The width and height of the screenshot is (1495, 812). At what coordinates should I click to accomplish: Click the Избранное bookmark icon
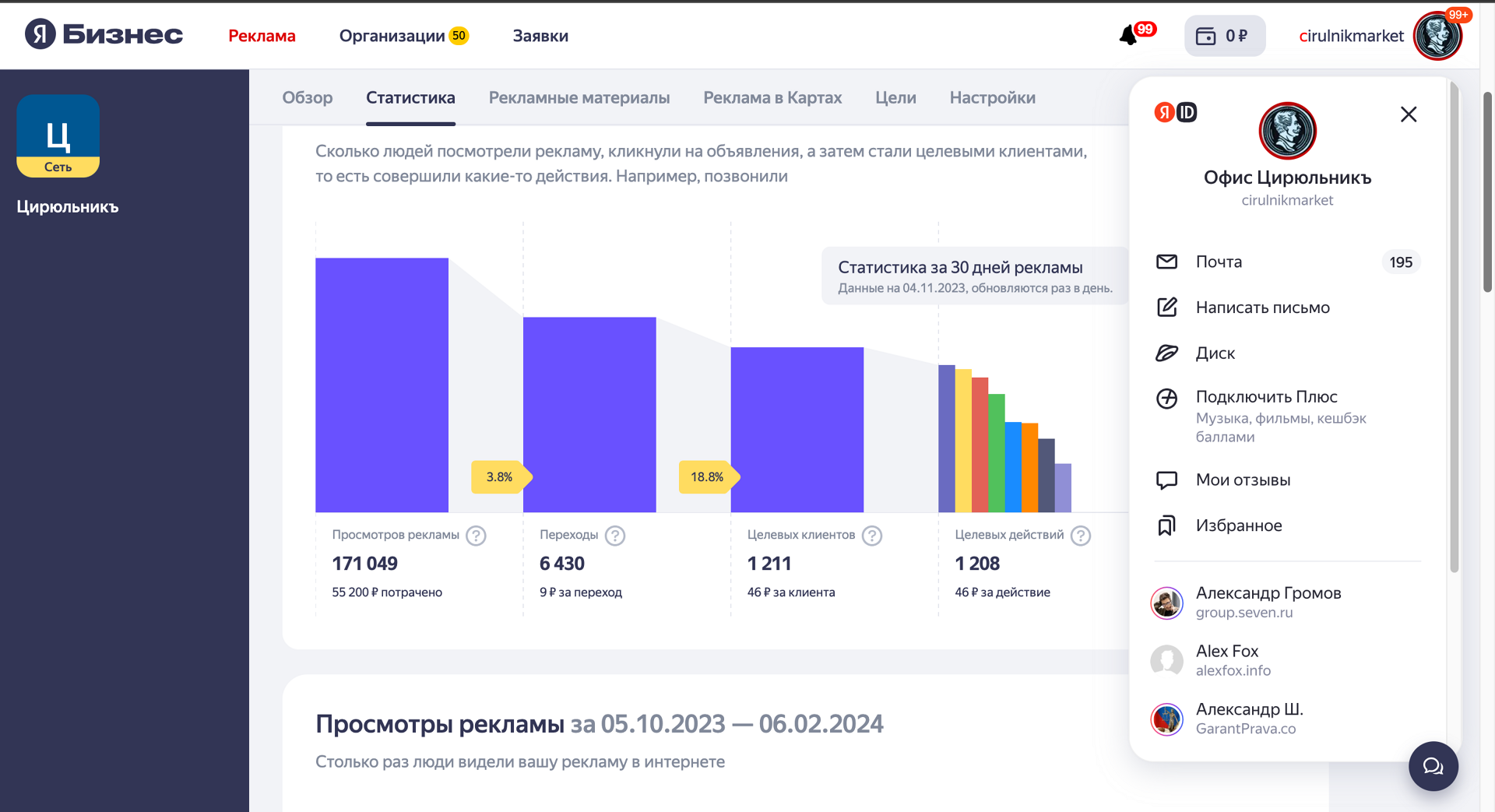tap(1166, 526)
